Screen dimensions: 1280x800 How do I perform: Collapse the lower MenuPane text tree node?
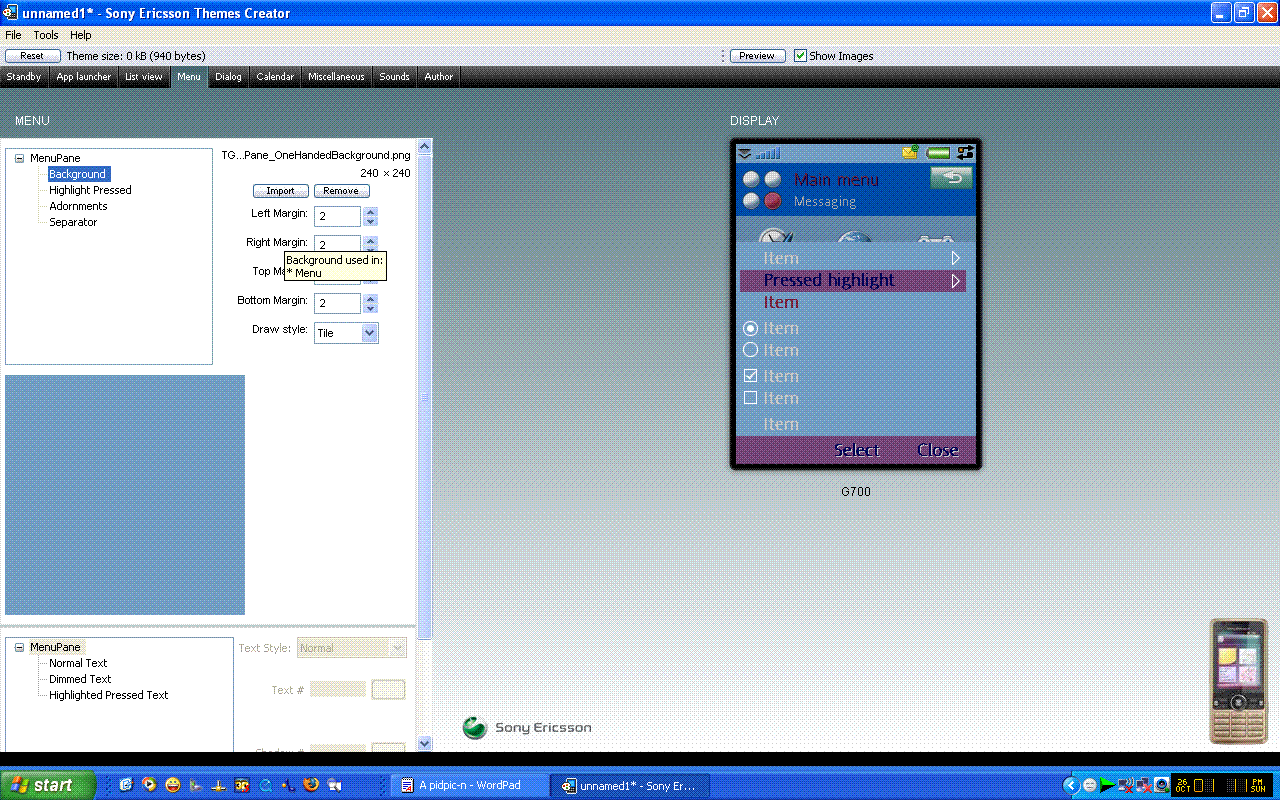pos(19,647)
